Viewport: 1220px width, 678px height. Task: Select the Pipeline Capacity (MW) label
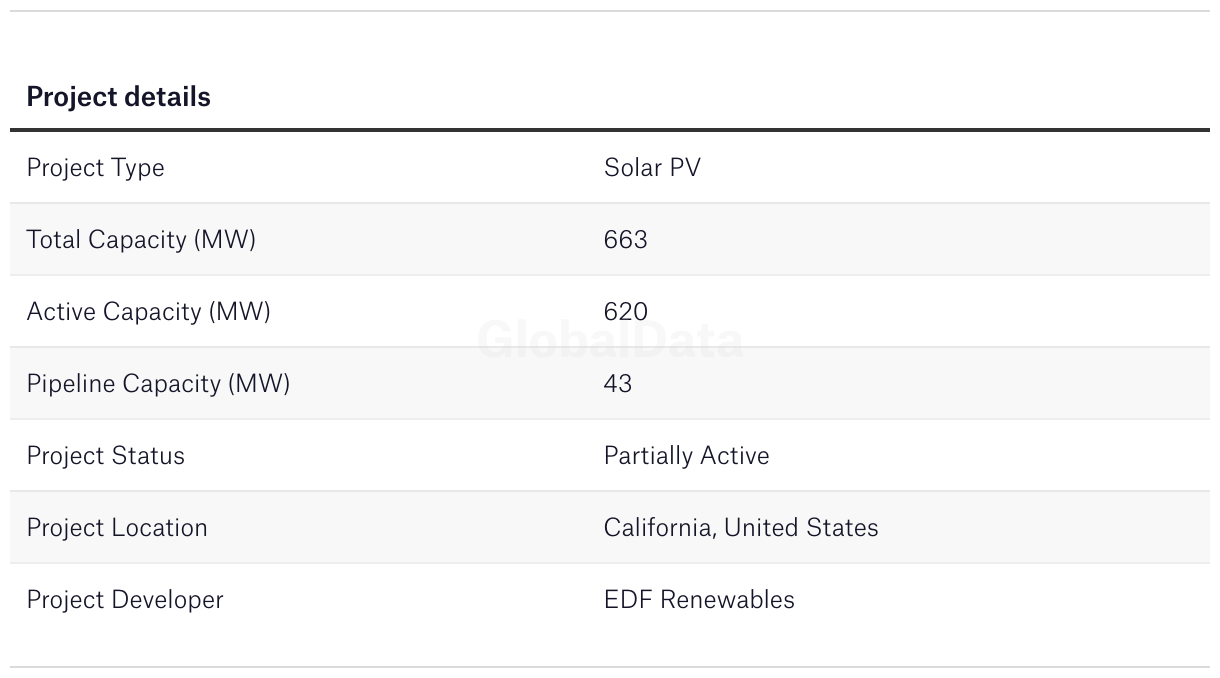pos(158,384)
